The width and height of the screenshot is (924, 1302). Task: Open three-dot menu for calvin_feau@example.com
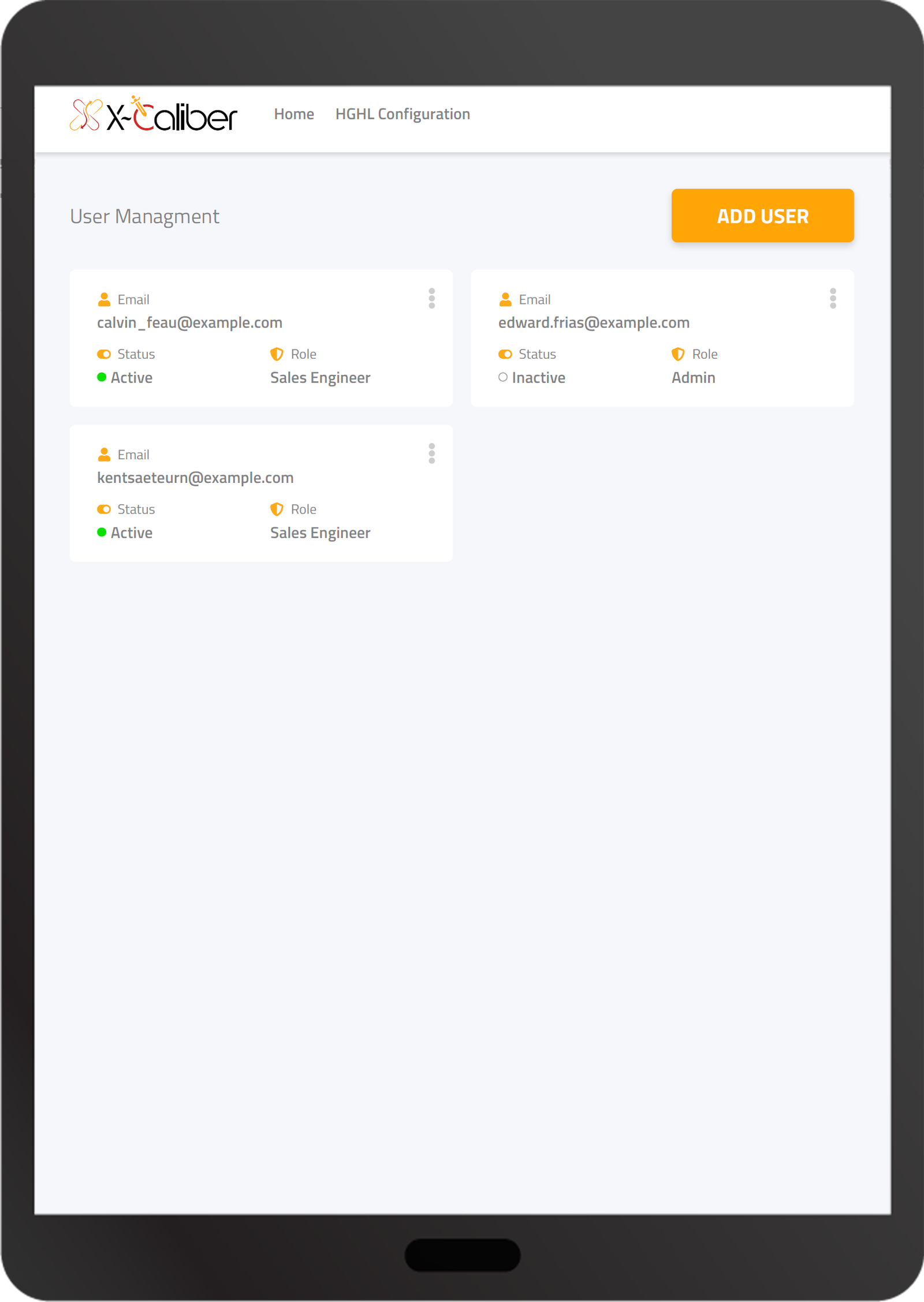[x=431, y=299]
